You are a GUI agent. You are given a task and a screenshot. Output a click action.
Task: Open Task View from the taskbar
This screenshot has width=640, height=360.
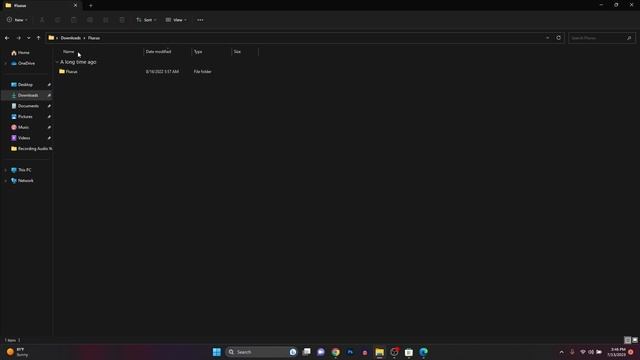click(307, 352)
